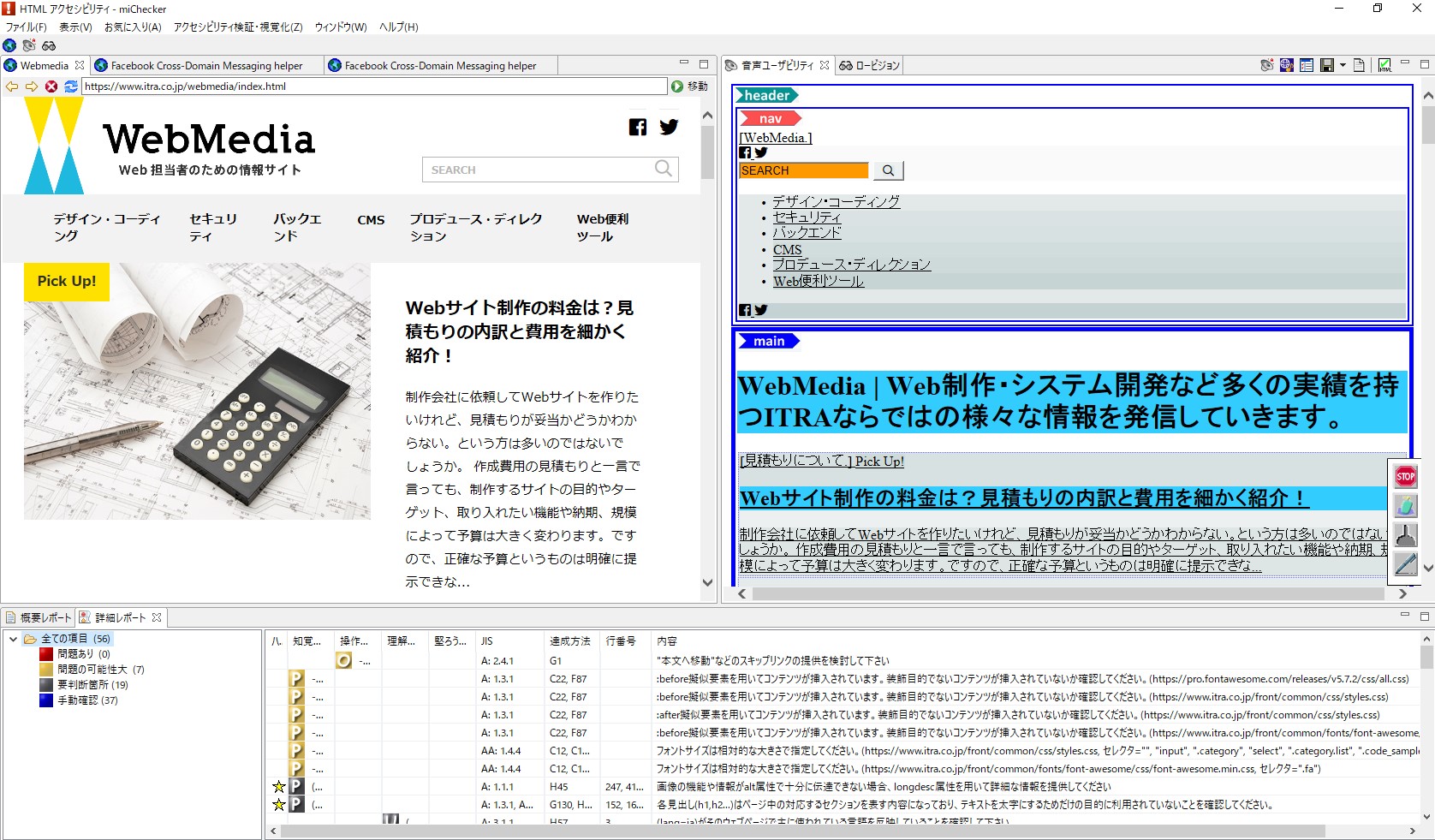Collapse the 全ての項目 (56) tree node

(13, 639)
